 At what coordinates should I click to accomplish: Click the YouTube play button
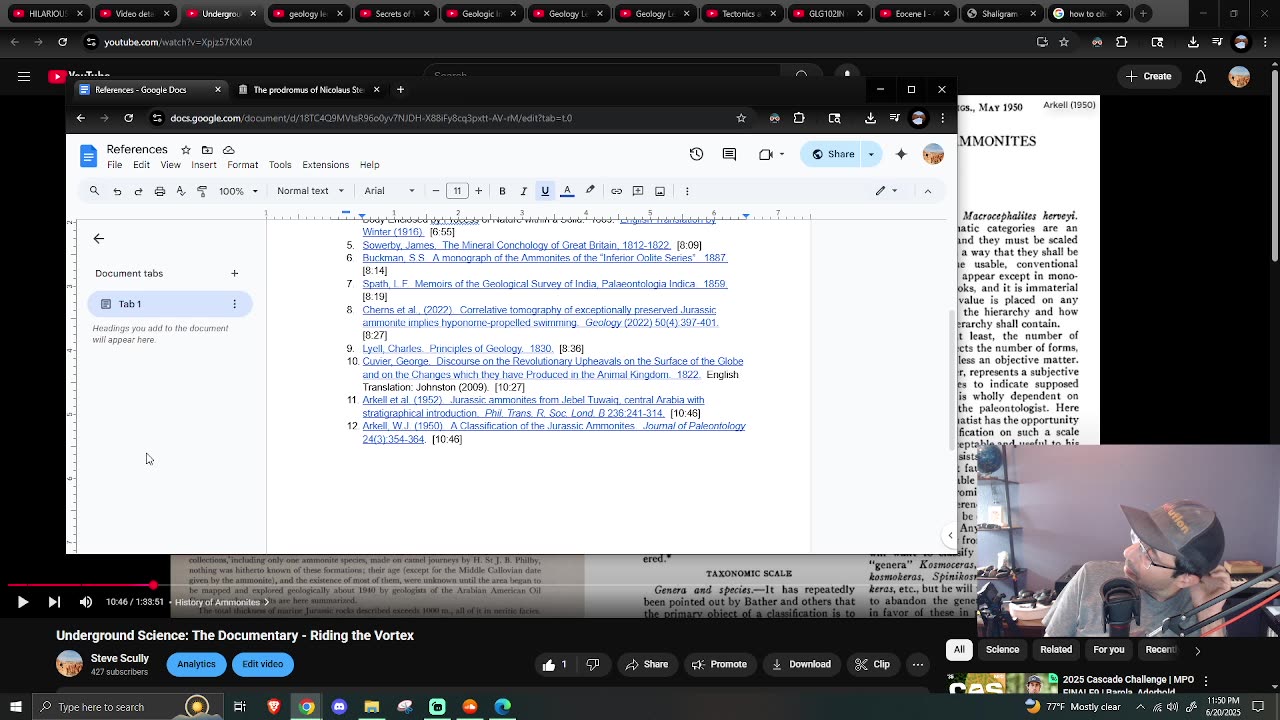[23, 602]
